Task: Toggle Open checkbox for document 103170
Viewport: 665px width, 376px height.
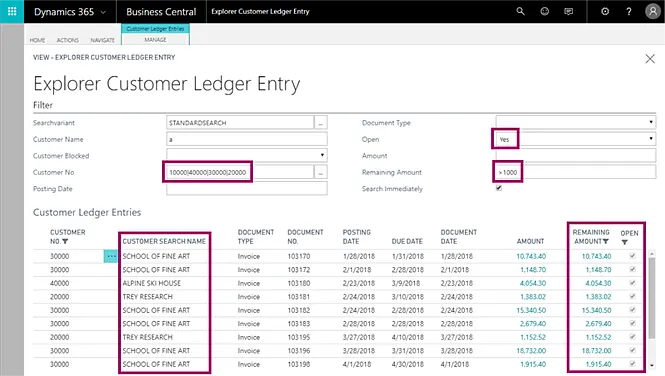Action: point(632,256)
